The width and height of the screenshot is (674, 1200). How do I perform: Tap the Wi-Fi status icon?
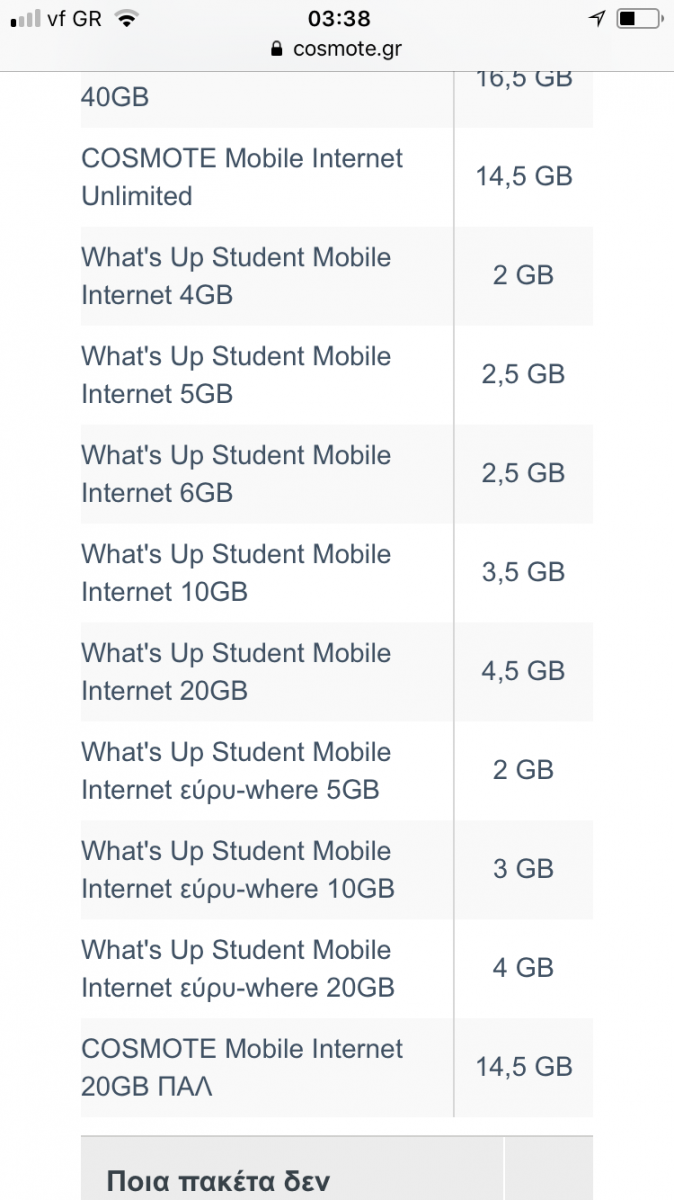(x=126, y=18)
